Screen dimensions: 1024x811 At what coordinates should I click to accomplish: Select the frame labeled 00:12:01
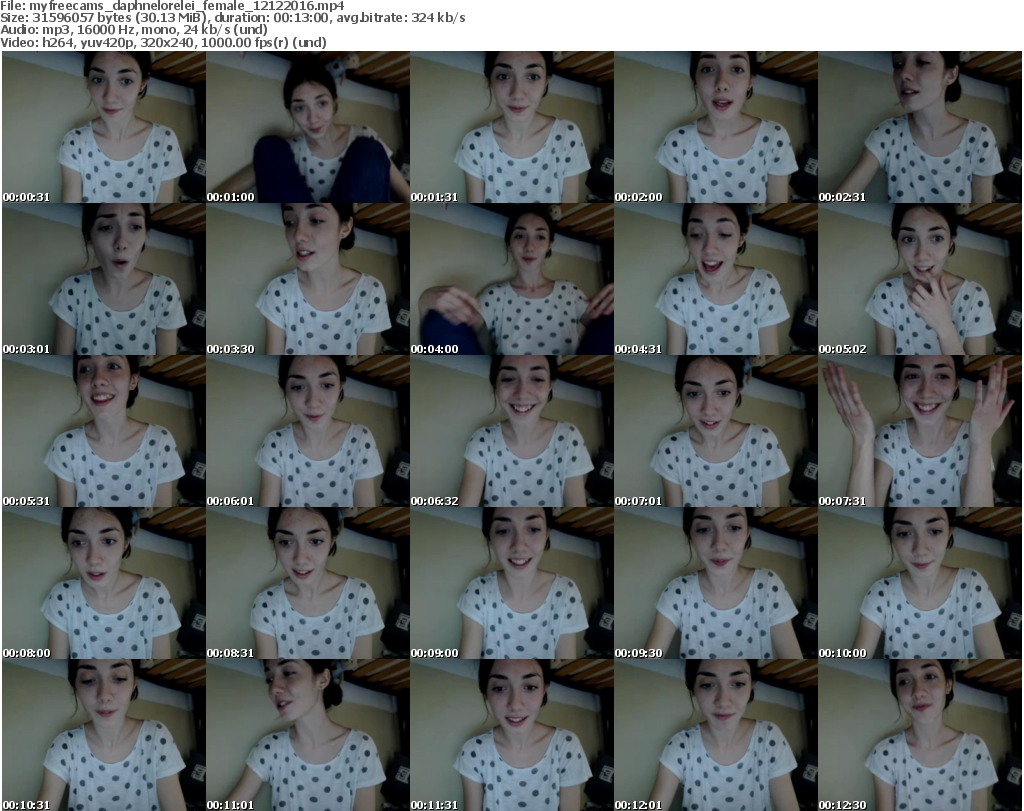click(715, 735)
